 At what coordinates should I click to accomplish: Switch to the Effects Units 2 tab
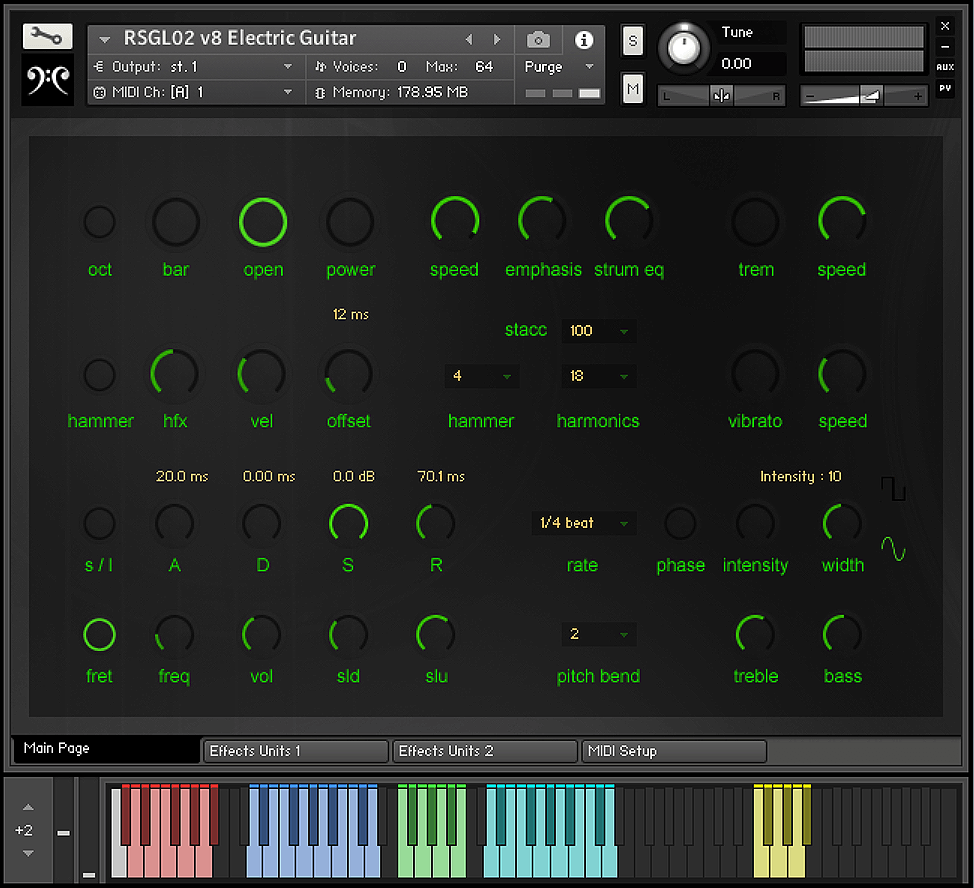(x=485, y=751)
